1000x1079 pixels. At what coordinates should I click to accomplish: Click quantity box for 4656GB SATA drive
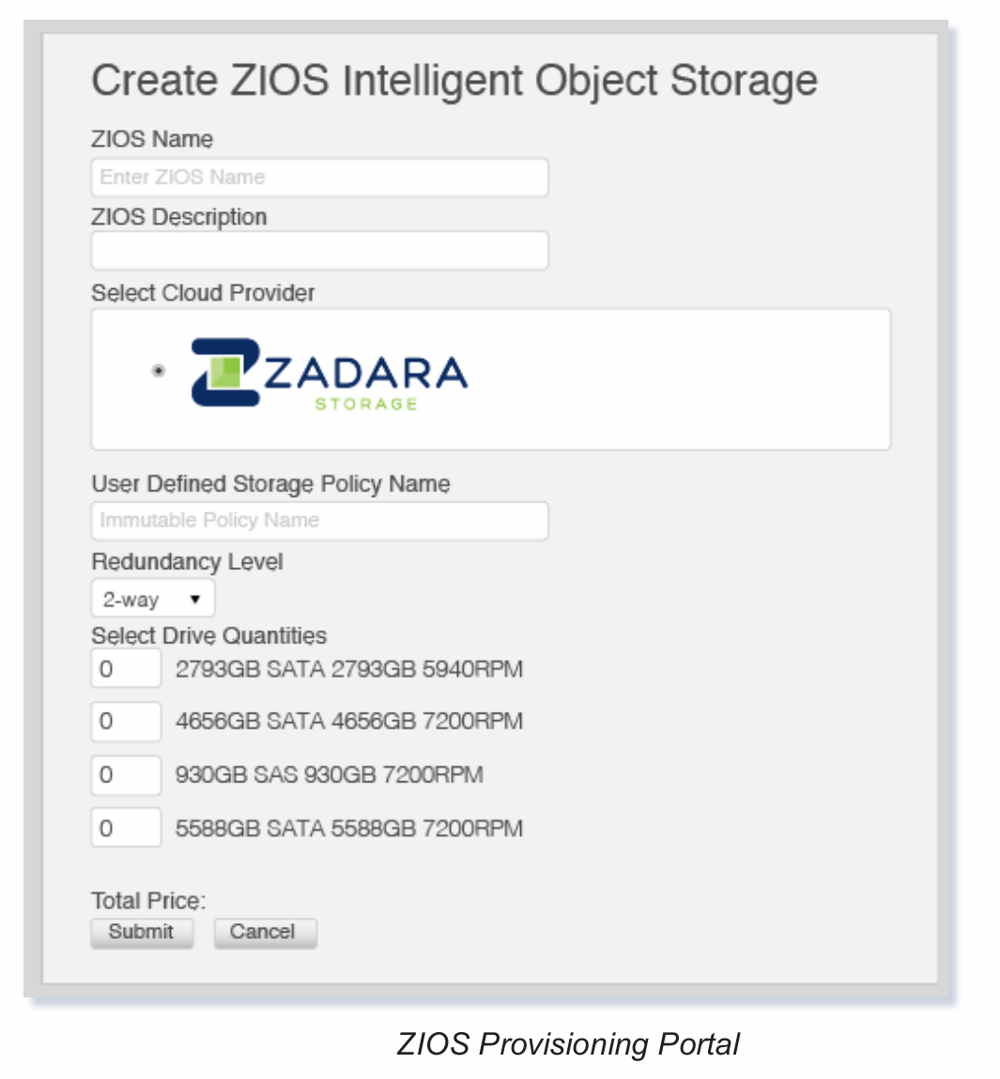coord(126,721)
